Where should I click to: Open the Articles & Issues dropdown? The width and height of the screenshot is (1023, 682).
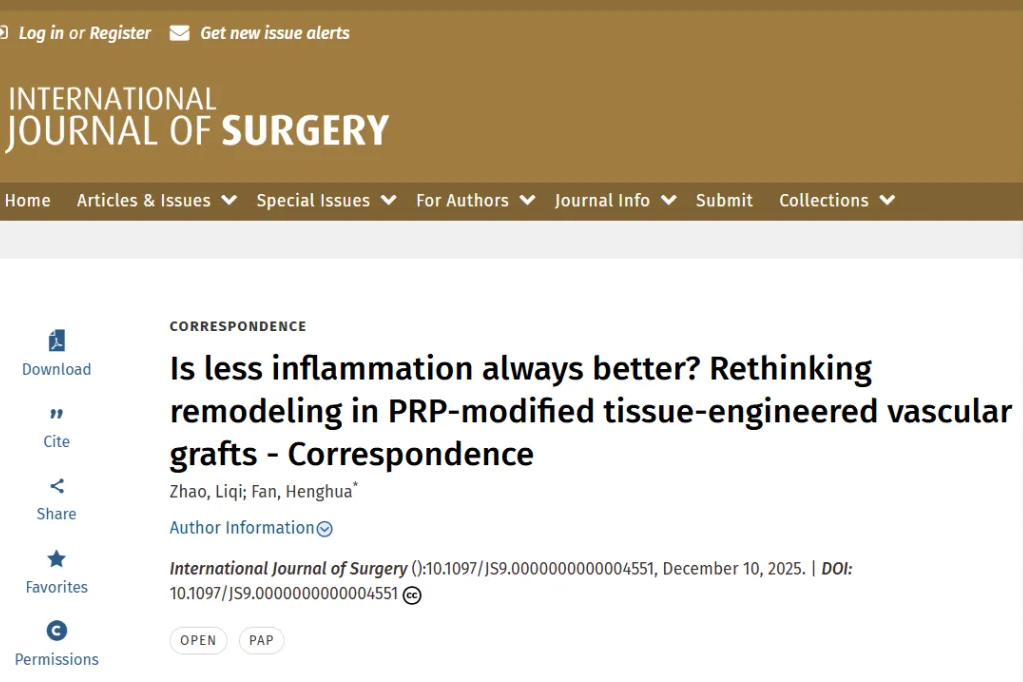156,200
